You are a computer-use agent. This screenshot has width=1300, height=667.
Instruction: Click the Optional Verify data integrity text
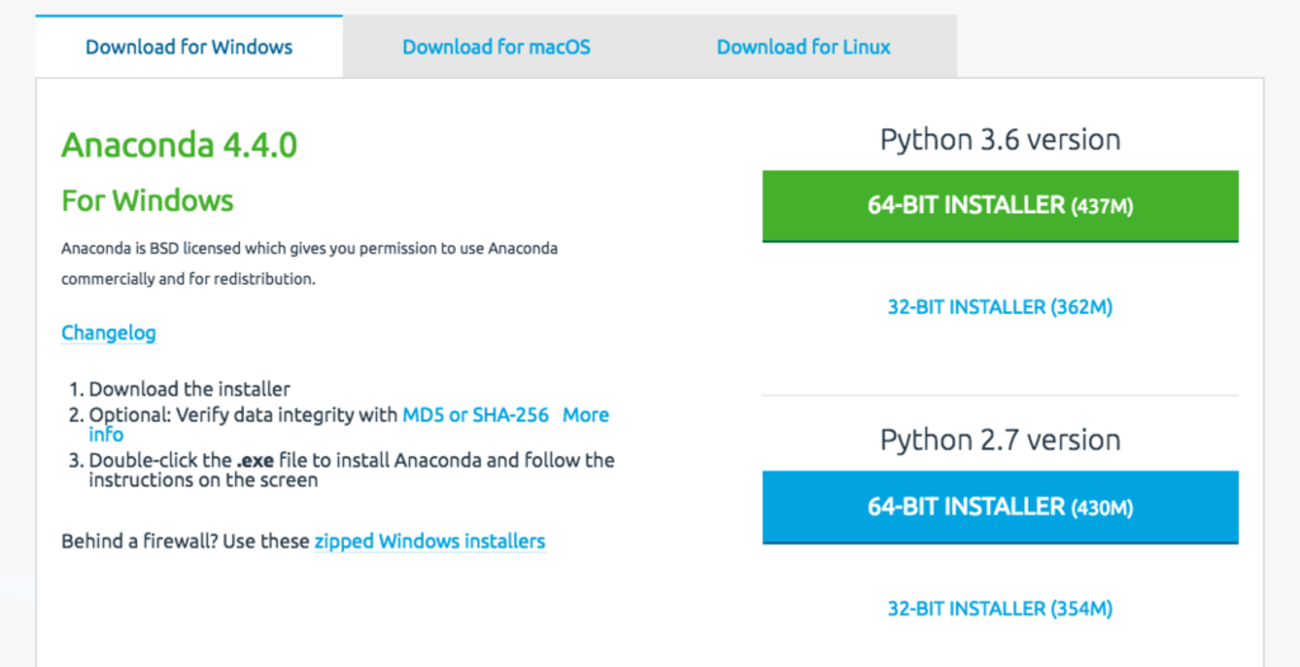coord(244,414)
